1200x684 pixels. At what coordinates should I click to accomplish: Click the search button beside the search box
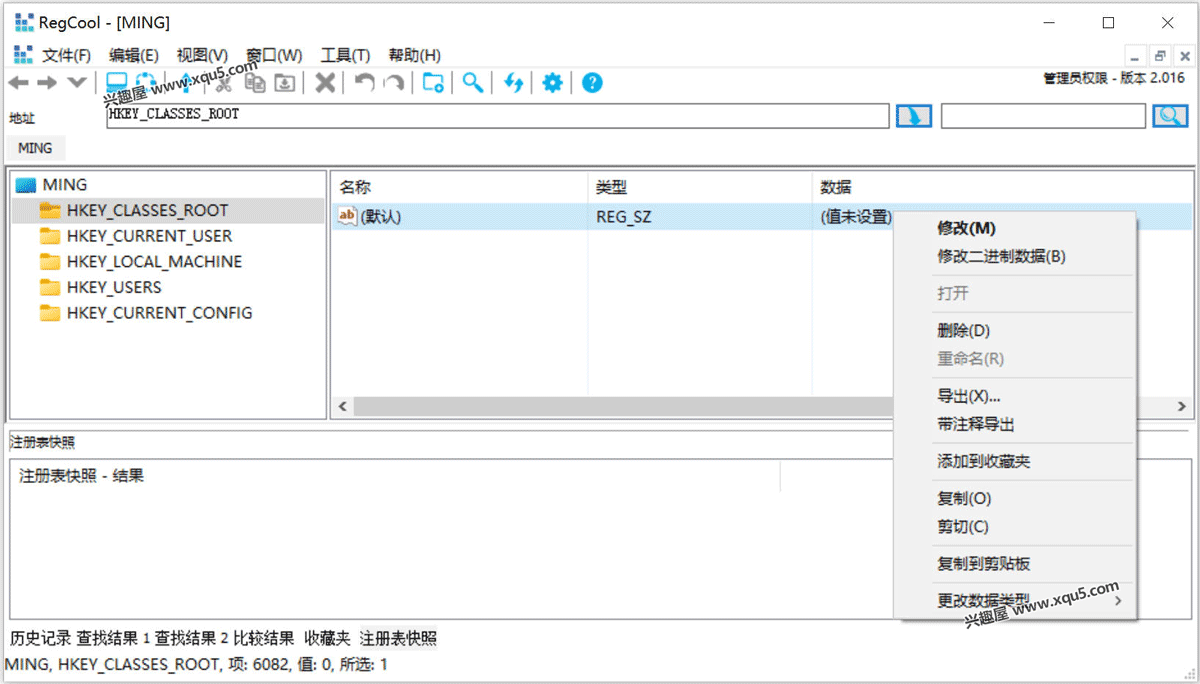tap(1170, 116)
